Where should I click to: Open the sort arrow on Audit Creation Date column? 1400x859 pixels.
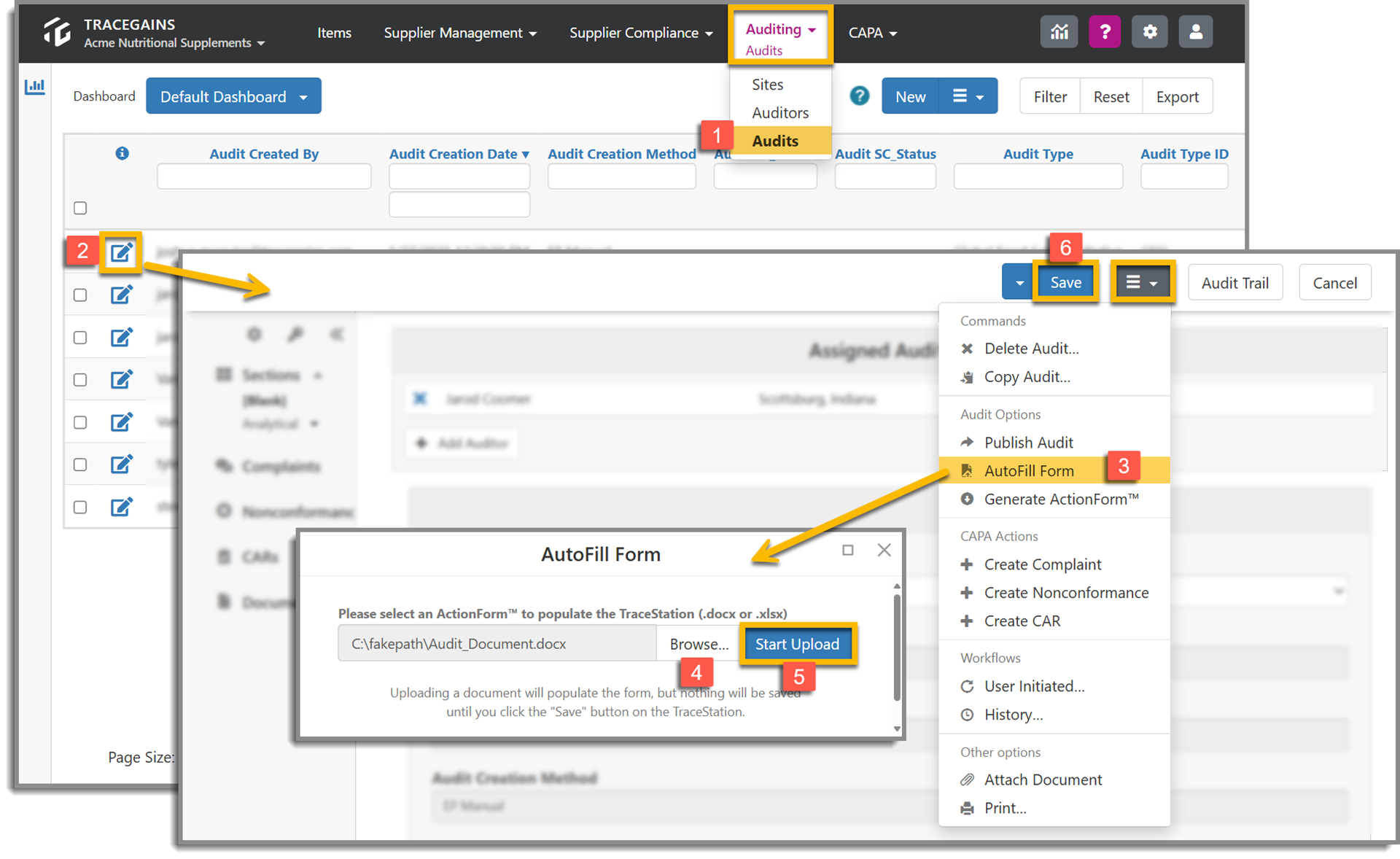click(x=526, y=154)
